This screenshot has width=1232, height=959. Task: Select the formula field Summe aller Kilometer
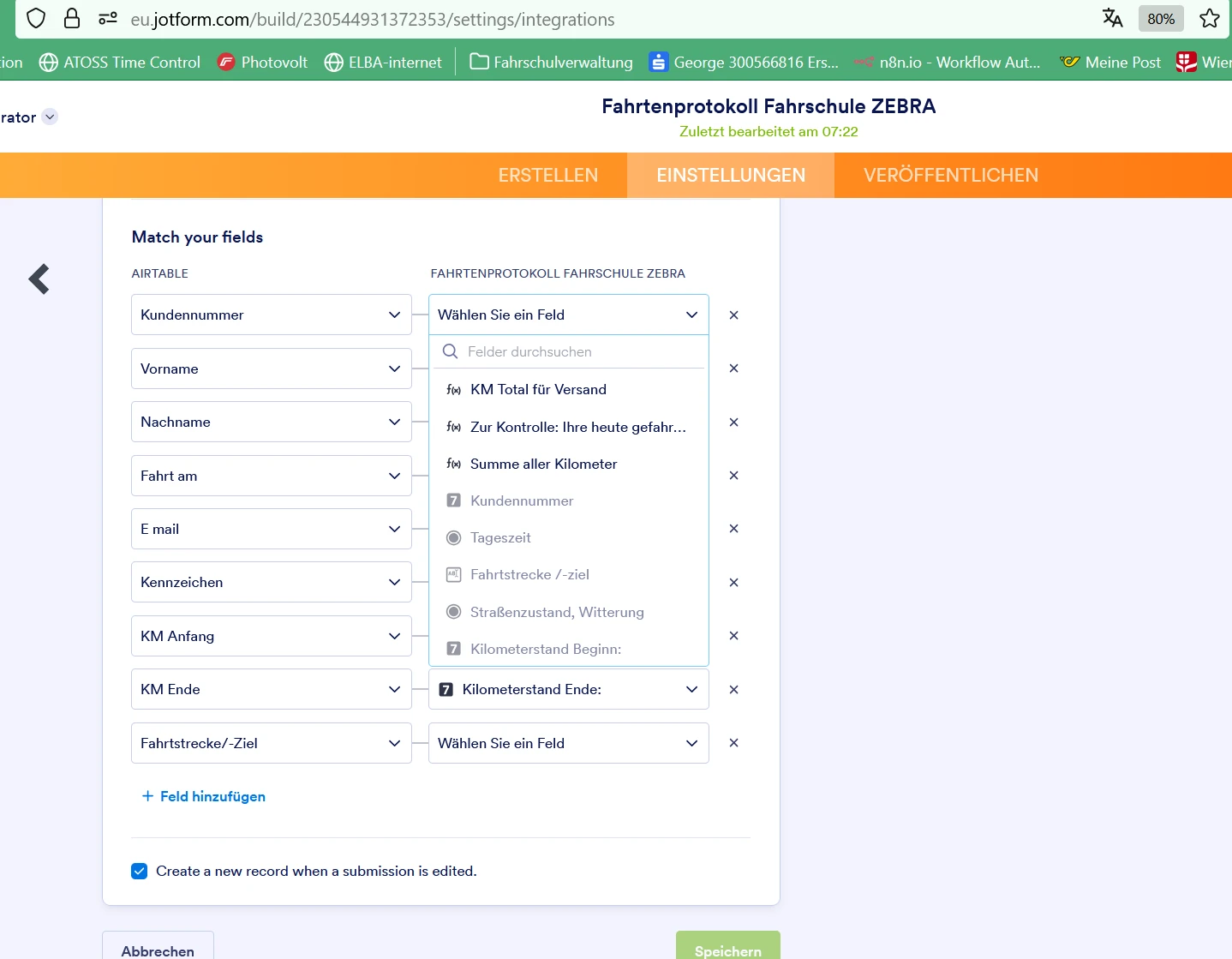[543, 464]
